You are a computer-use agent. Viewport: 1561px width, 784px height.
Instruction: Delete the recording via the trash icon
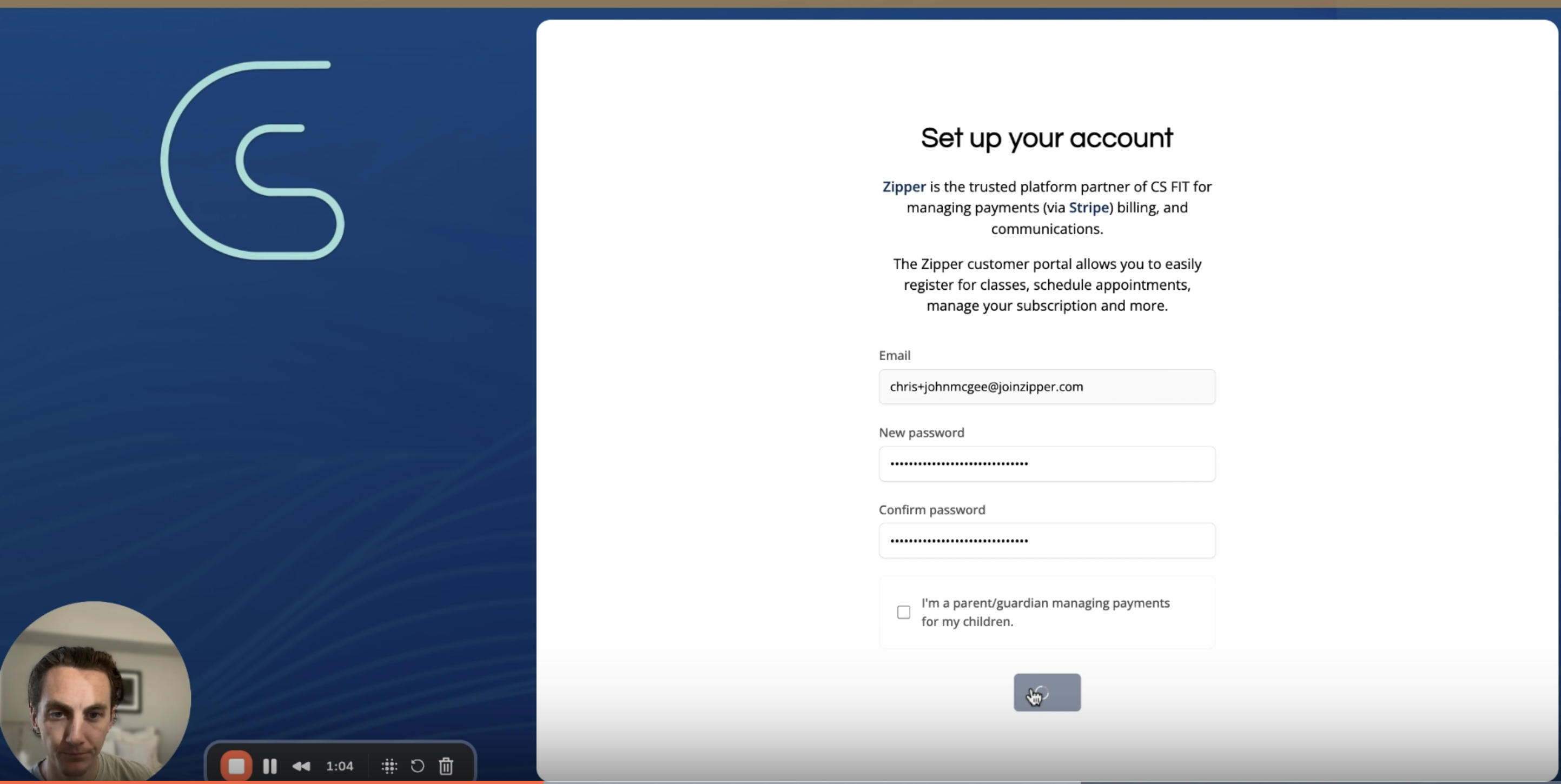[x=446, y=766]
